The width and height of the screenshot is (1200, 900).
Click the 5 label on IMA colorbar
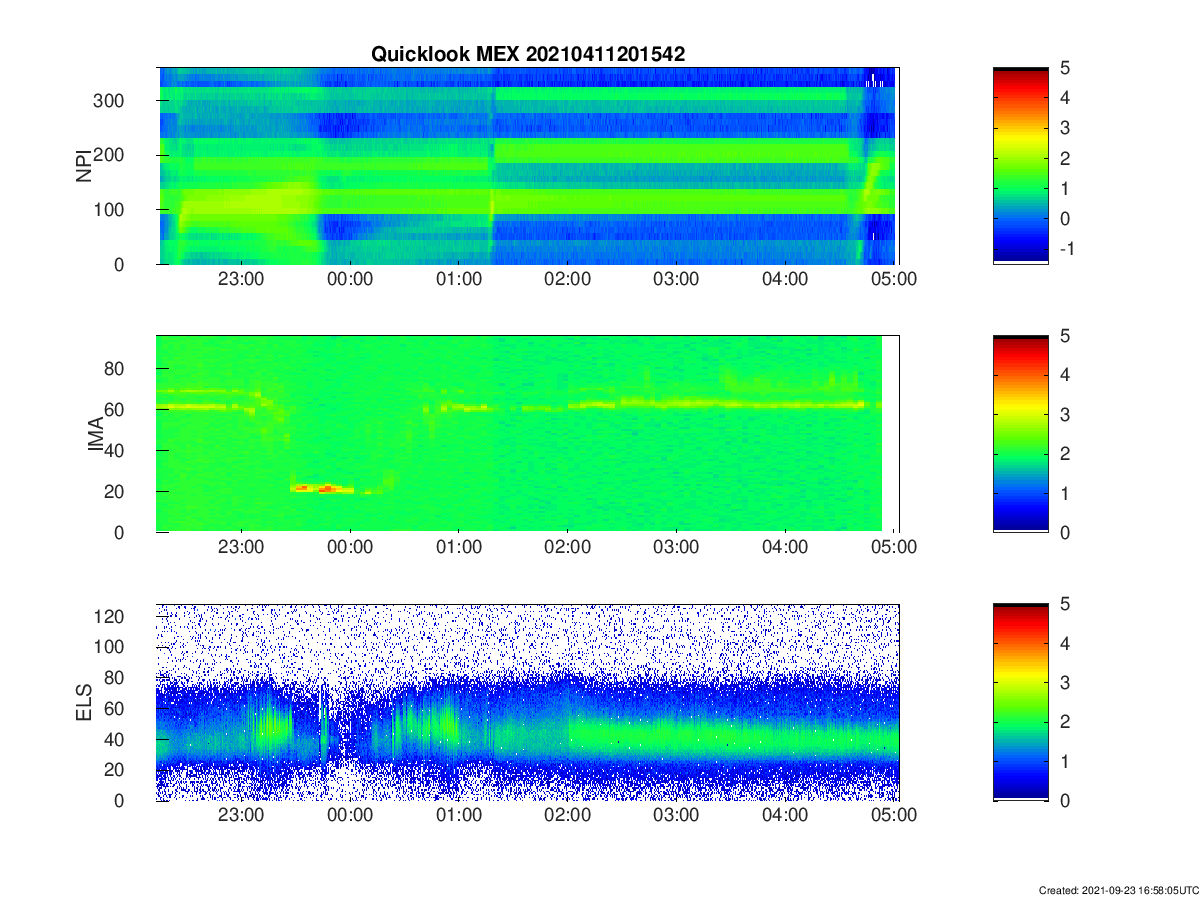pos(1066,336)
